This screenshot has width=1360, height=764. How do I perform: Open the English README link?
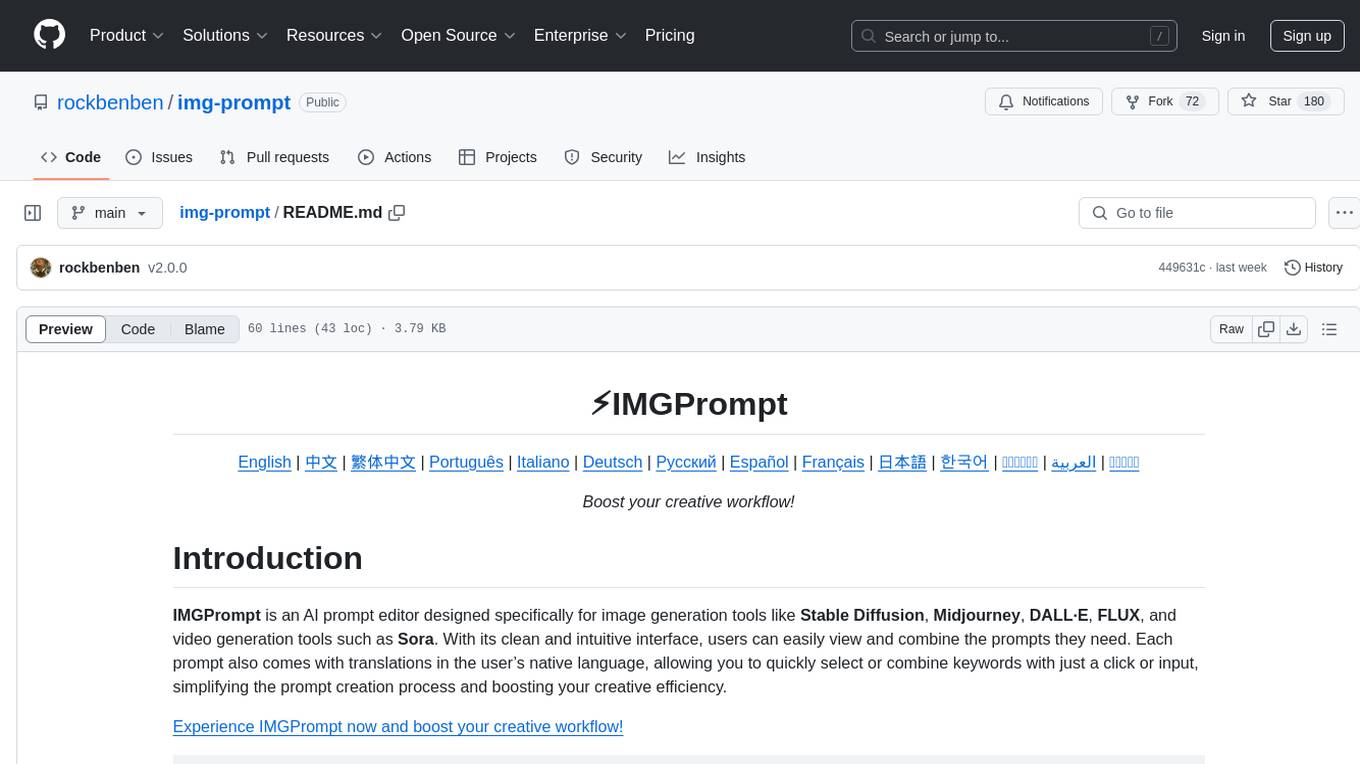pos(264,462)
